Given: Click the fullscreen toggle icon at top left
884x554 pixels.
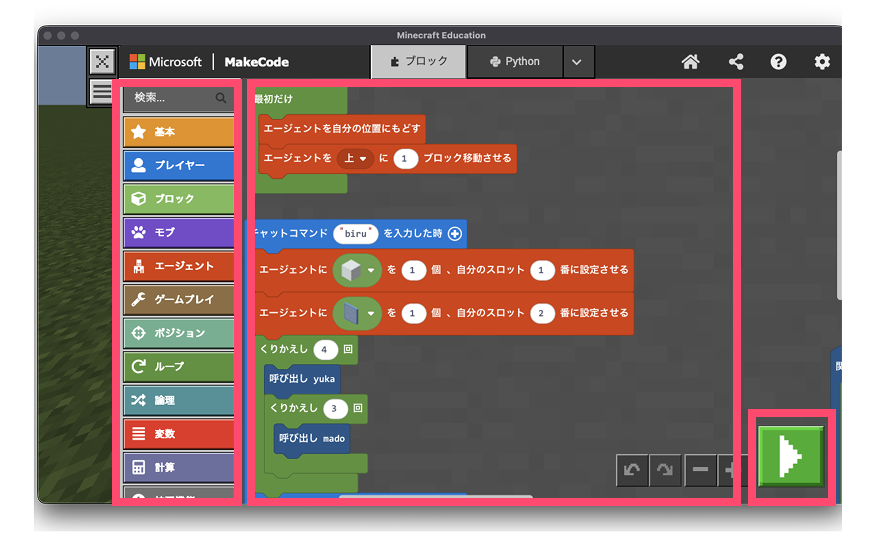Looking at the screenshot, I should click(x=102, y=61).
